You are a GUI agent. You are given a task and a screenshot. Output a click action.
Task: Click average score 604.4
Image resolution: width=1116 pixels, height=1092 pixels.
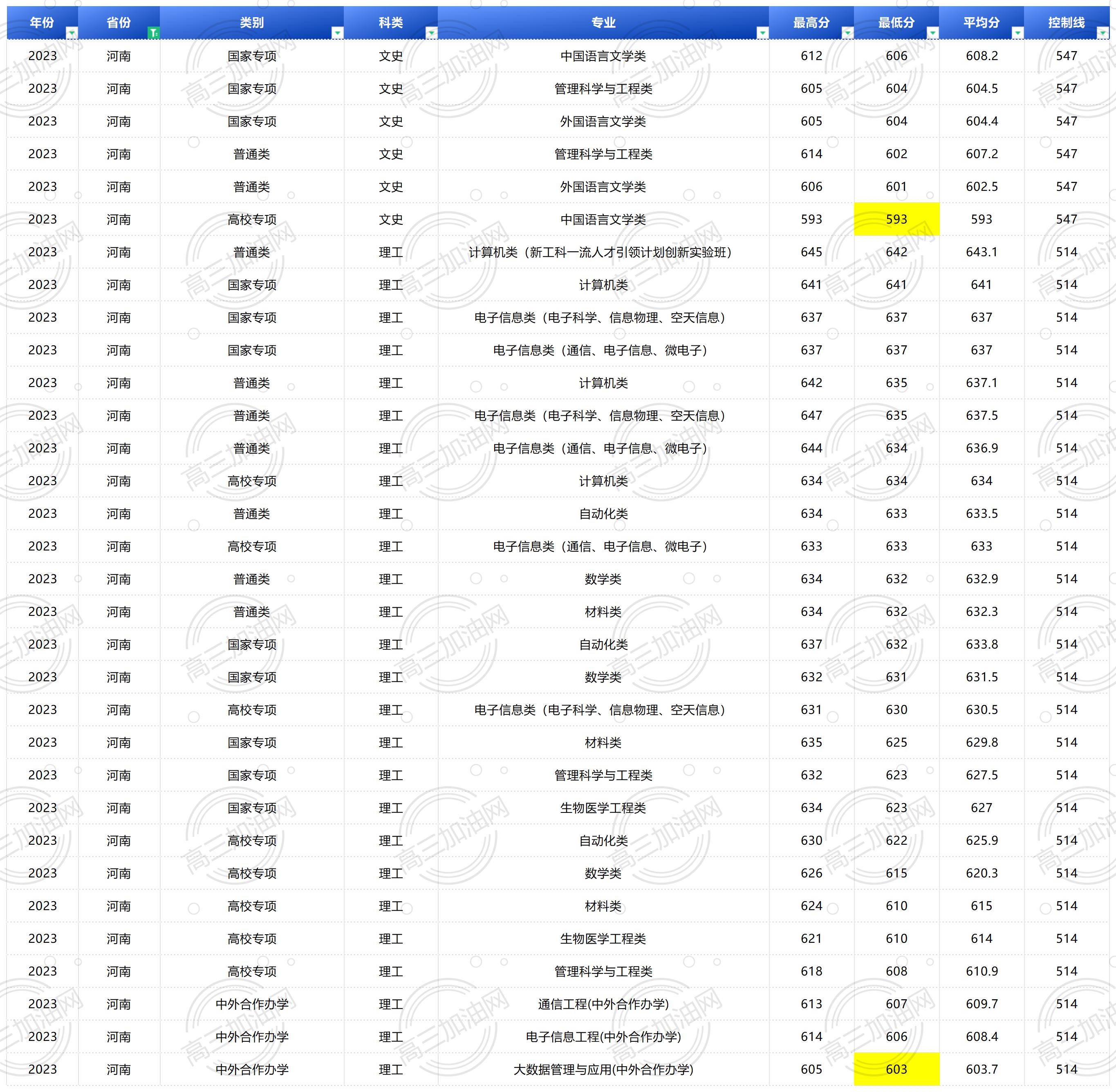981,121
